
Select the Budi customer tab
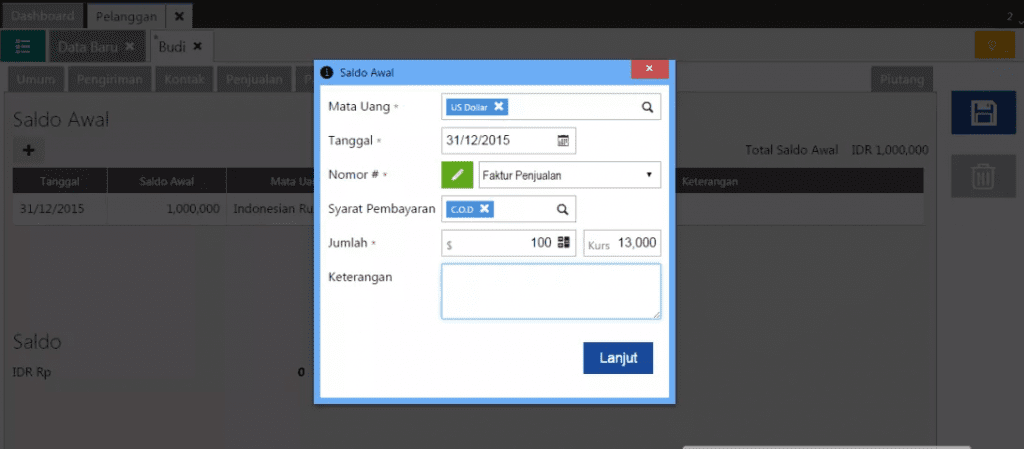pyautogui.click(x=172, y=46)
